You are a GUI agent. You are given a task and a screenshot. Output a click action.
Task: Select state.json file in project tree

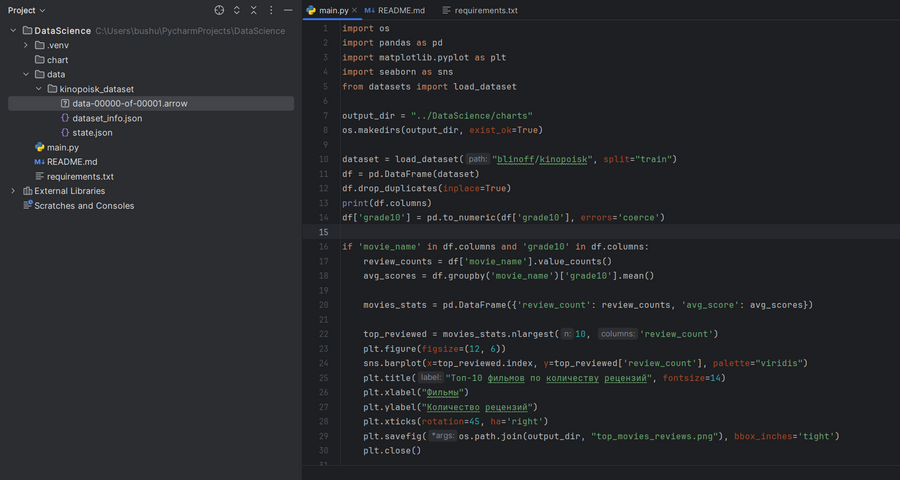pos(92,133)
